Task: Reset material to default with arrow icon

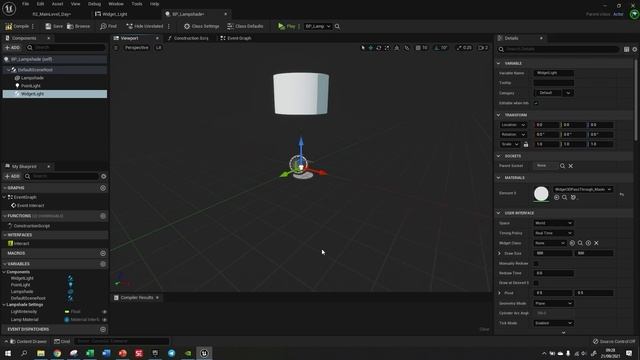Action: pos(622,194)
